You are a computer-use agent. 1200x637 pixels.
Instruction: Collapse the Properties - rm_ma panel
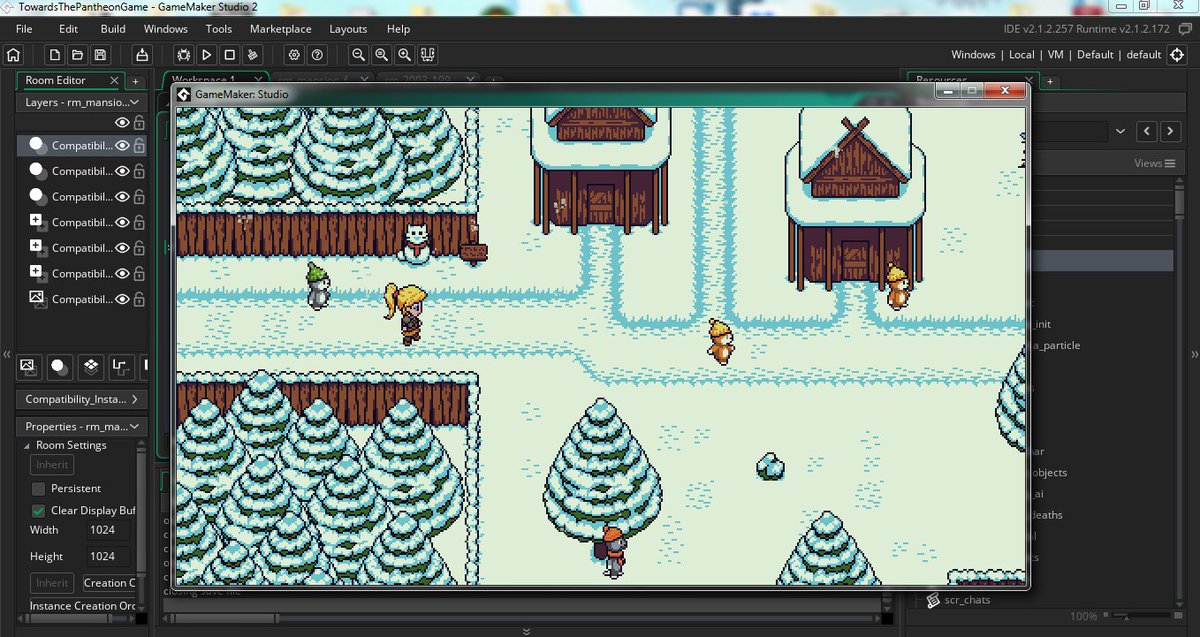[136, 426]
